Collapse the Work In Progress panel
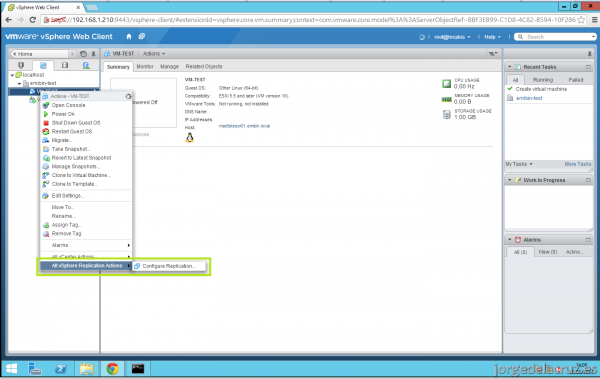The width and height of the screenshot is (600, 379). [x=510, y=180]
